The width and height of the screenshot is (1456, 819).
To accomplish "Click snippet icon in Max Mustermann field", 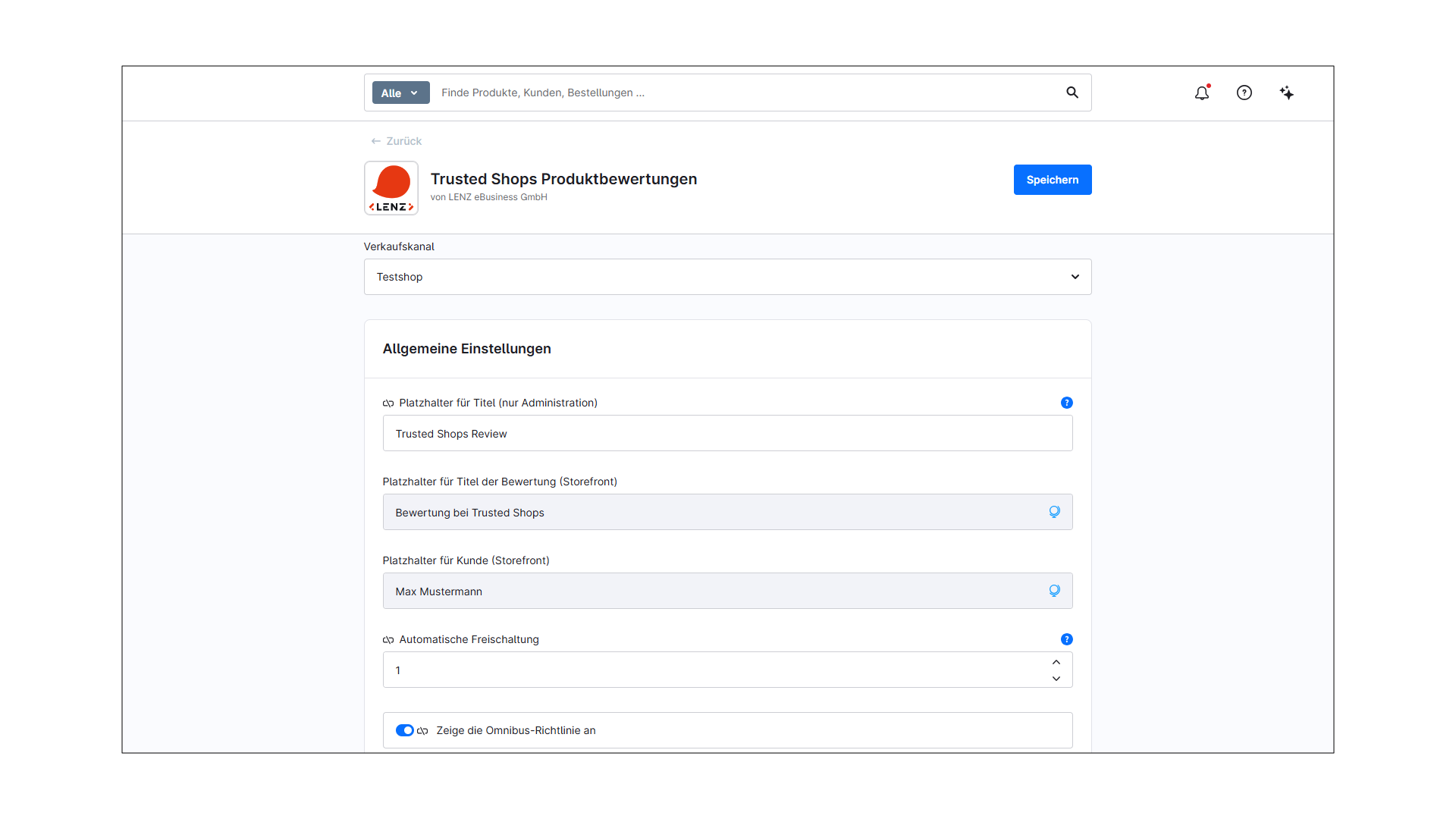I will (1055, 591).
